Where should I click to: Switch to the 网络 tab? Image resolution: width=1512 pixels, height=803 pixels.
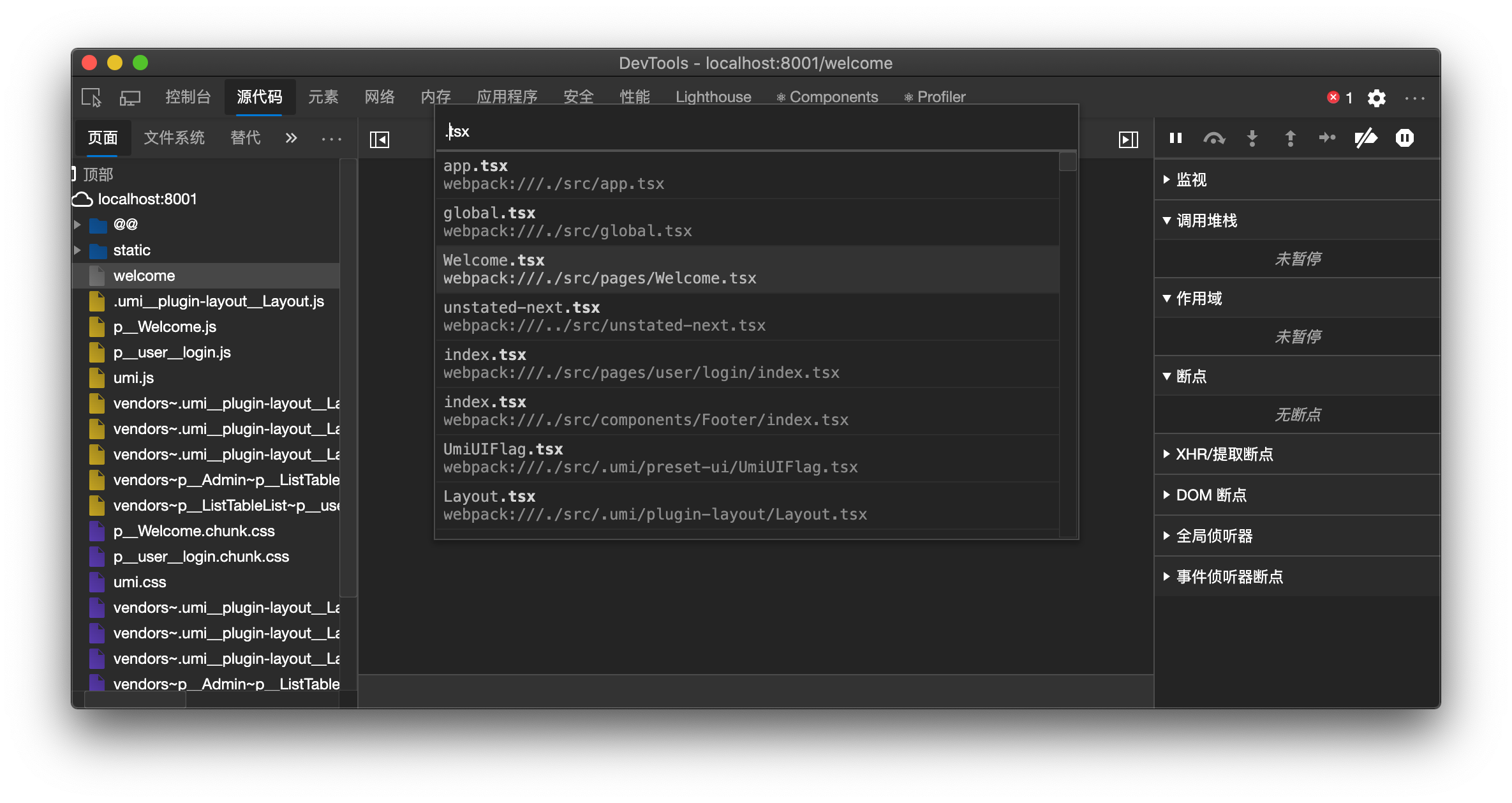tap(380, 97)
